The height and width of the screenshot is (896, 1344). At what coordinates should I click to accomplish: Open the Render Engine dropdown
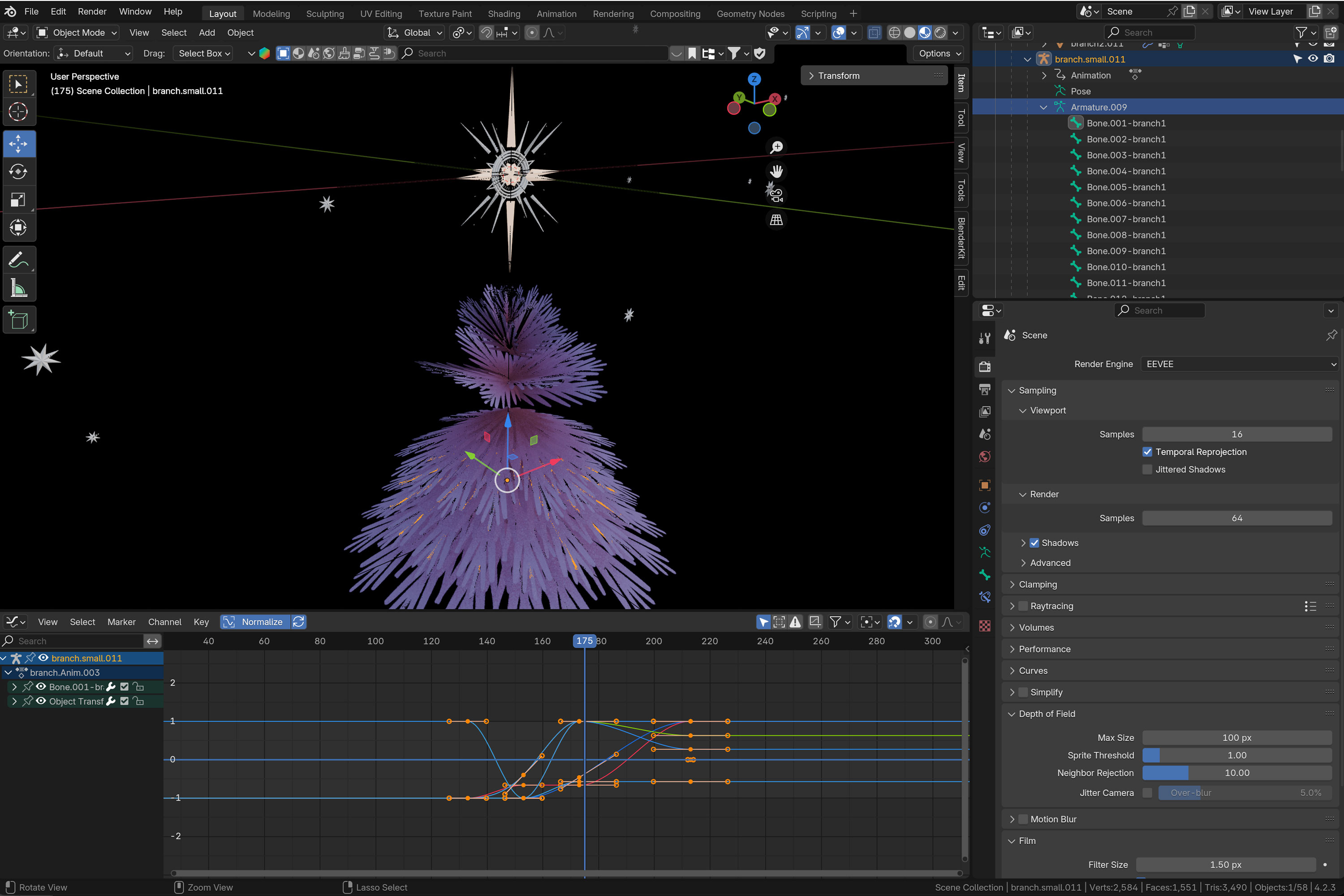tap(1239, 364)
